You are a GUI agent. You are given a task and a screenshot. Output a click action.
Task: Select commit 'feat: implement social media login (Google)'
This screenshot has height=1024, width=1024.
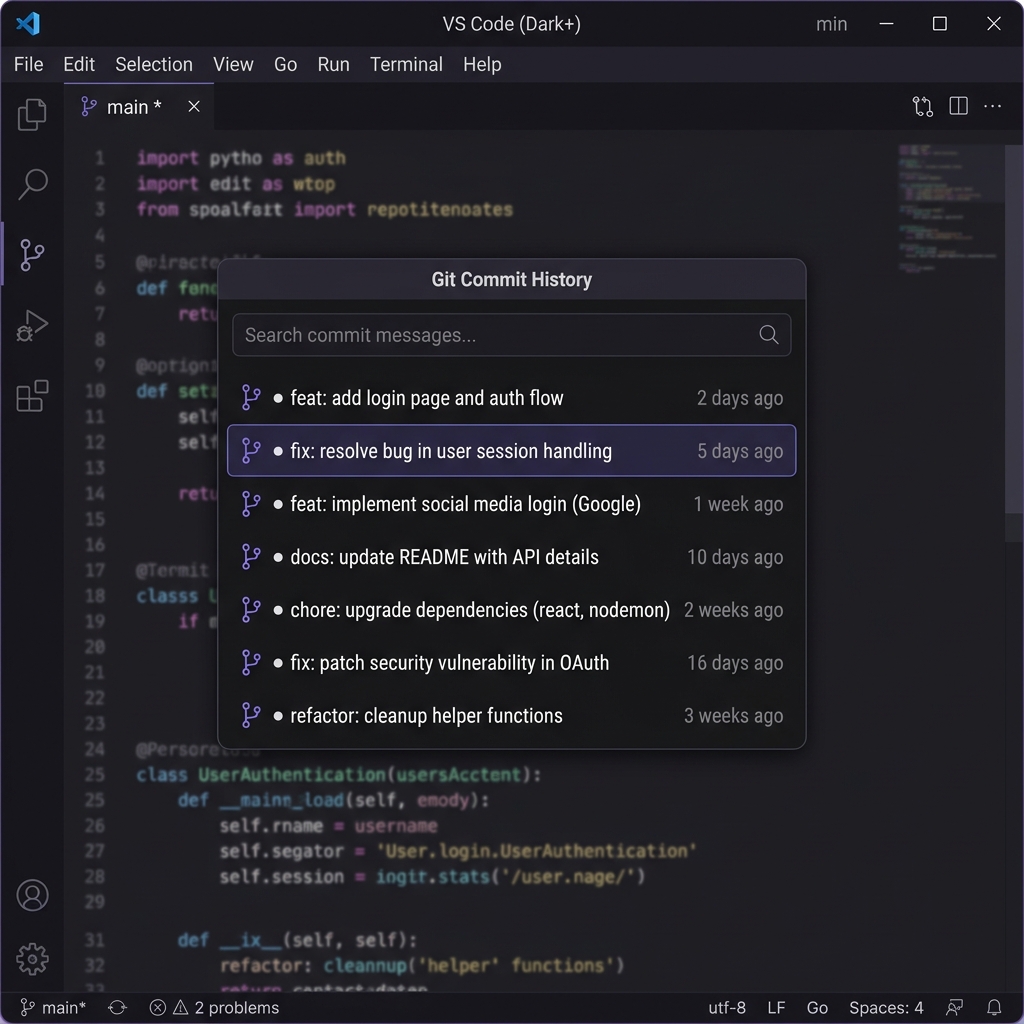tap(511, 504)
